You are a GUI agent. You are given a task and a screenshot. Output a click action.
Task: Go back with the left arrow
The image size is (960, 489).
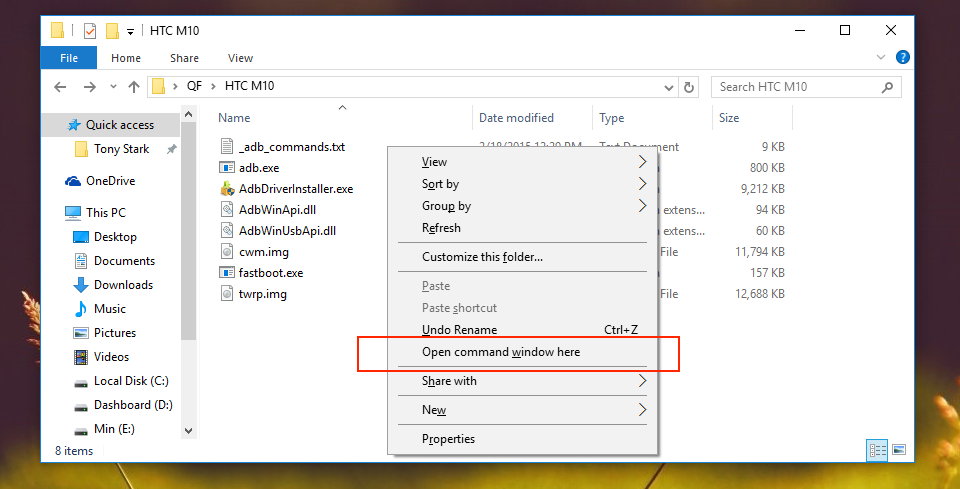coord(60,87)
